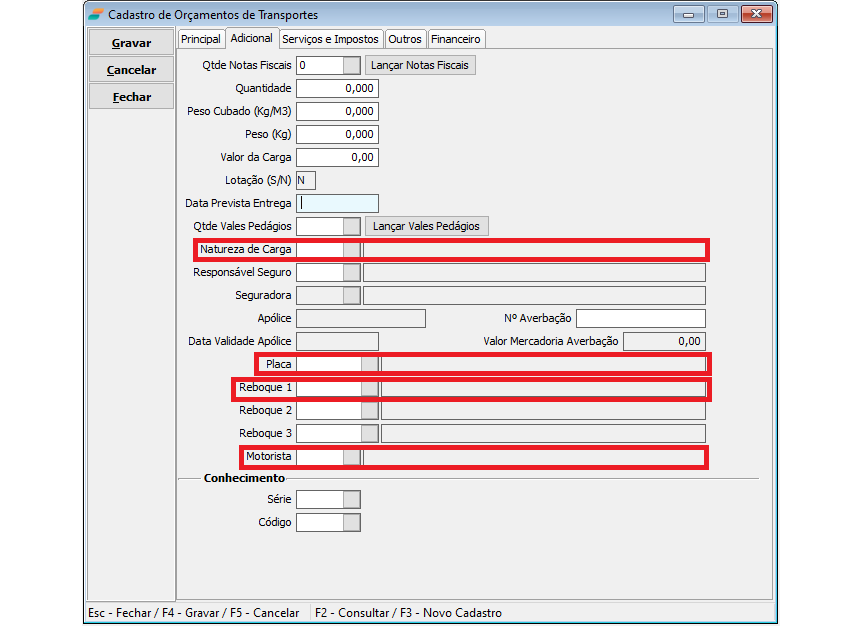
Task: Click the lookup button beside Responsável Seguro
Action: click(351, 272)
